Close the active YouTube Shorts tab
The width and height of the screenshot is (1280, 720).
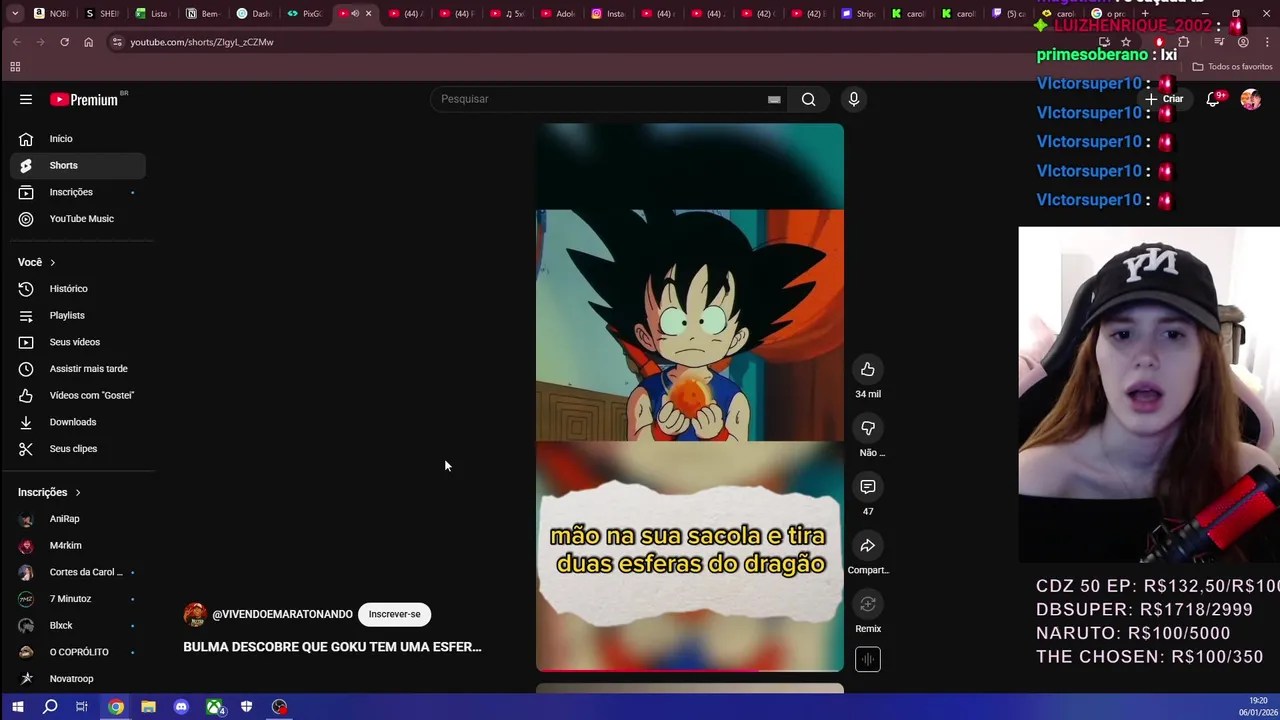point(369,14)
